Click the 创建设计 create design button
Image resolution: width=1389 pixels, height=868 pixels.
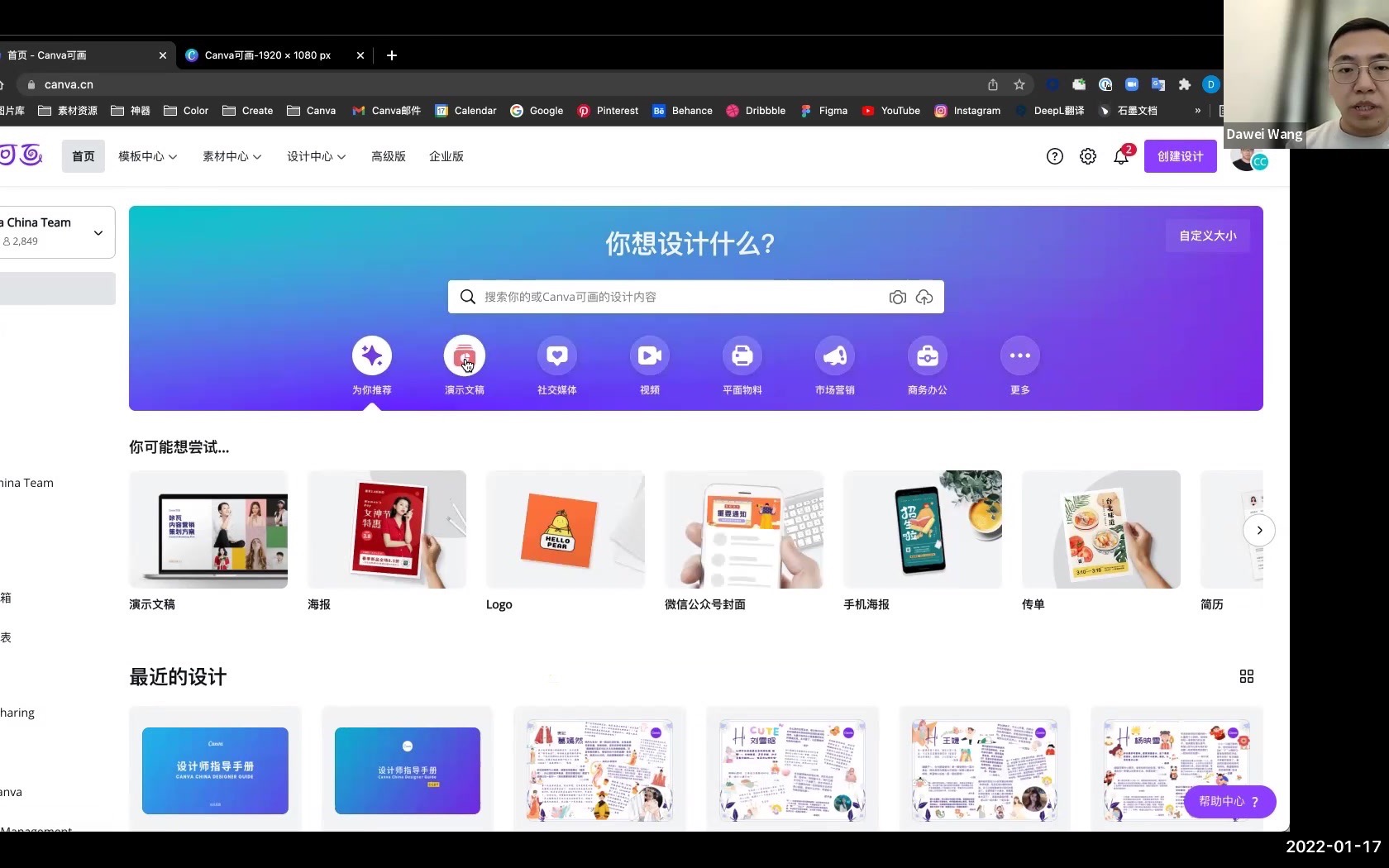click(1181, 156)
